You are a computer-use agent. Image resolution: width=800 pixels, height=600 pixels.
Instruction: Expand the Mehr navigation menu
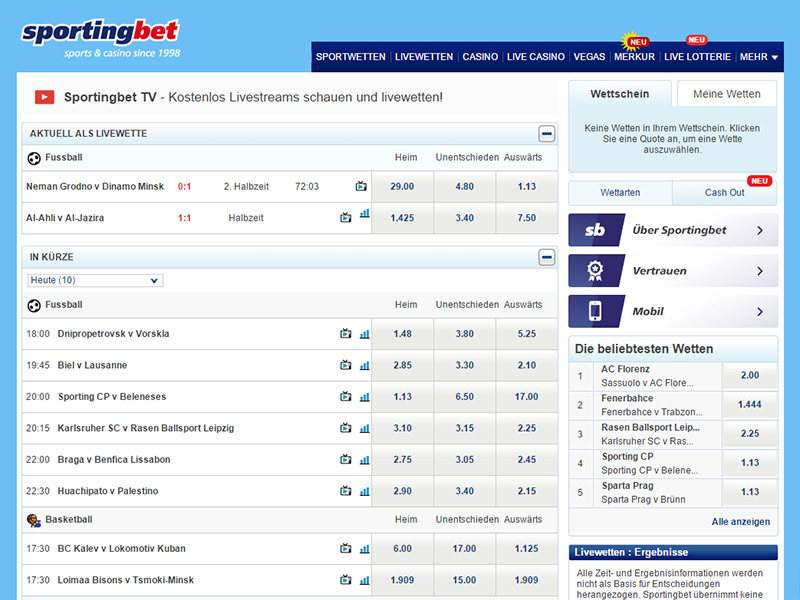click(759, 57)
